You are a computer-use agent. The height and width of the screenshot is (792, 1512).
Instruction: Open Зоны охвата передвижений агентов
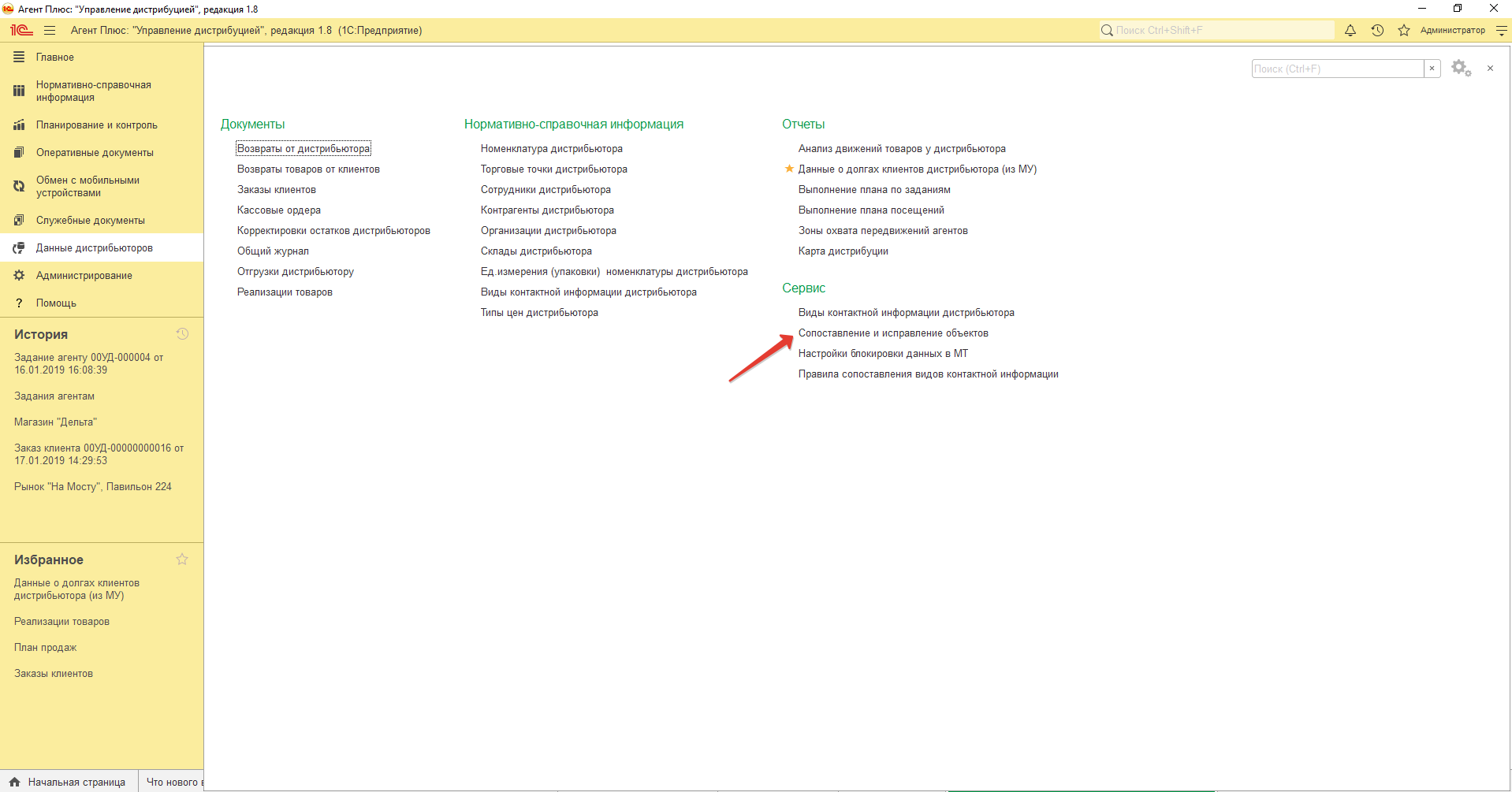click(x=883, y=230)
